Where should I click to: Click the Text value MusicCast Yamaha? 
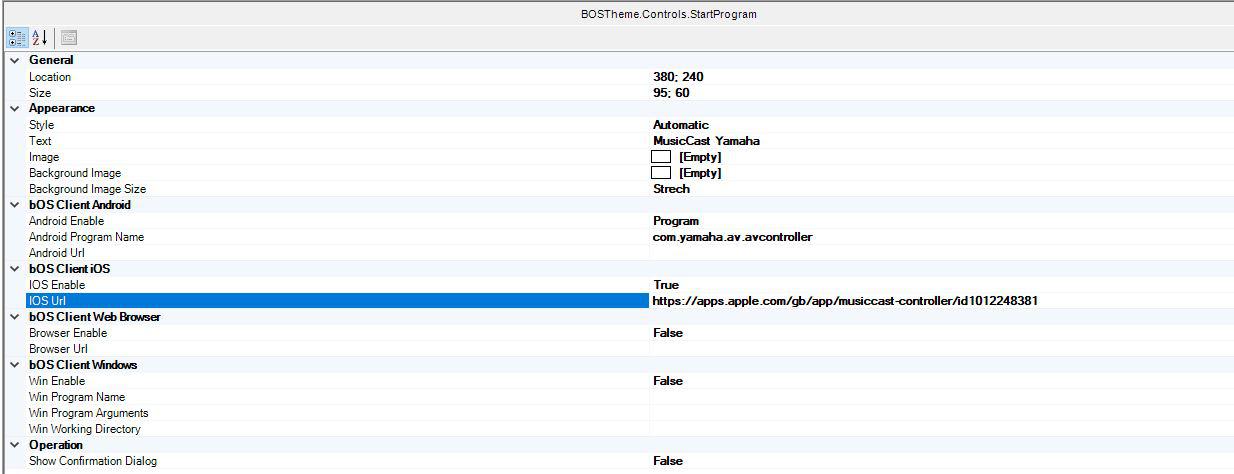[706, 141]
